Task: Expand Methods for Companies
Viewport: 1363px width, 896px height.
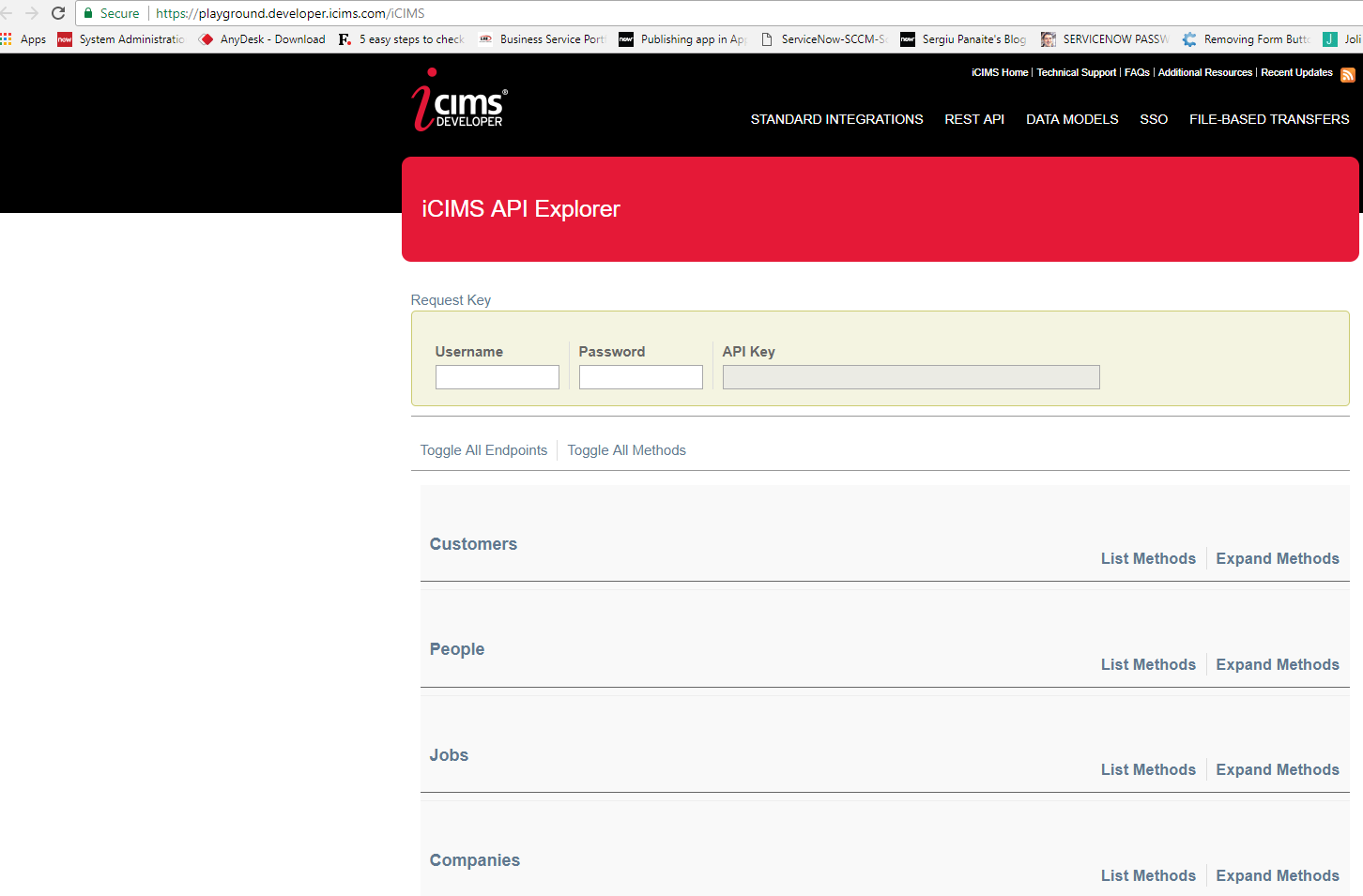Action: [1278, 876]
